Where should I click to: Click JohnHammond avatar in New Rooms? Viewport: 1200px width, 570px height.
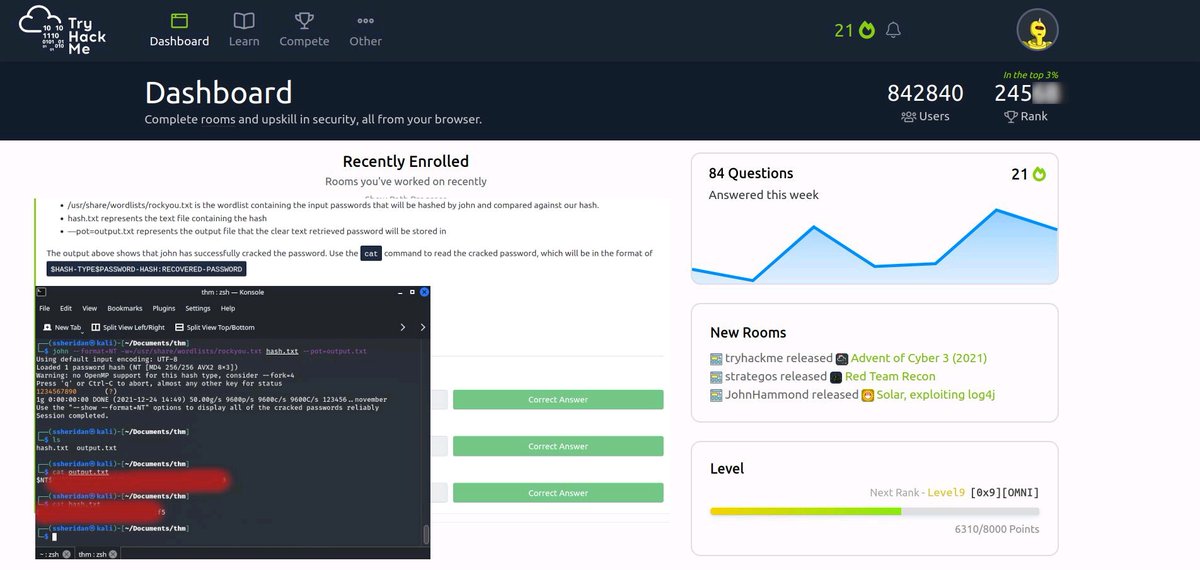point(716,395)
